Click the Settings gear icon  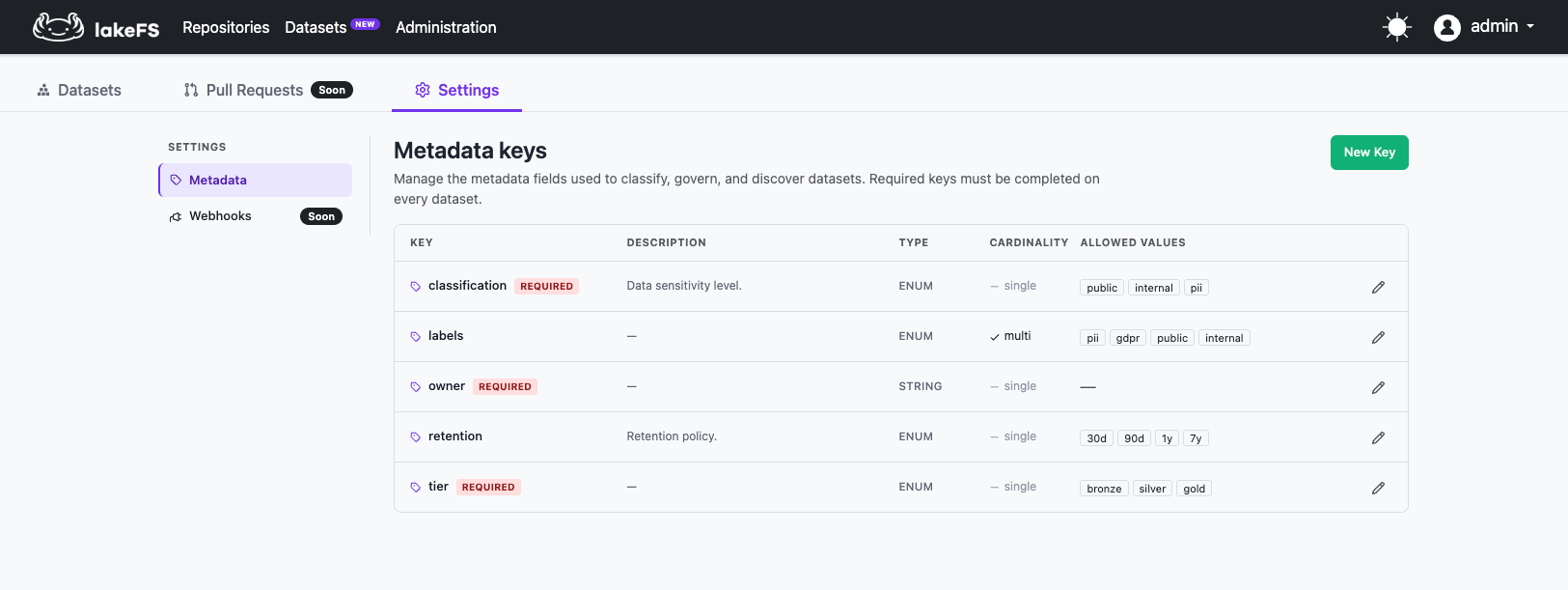(x=423, y=90)
